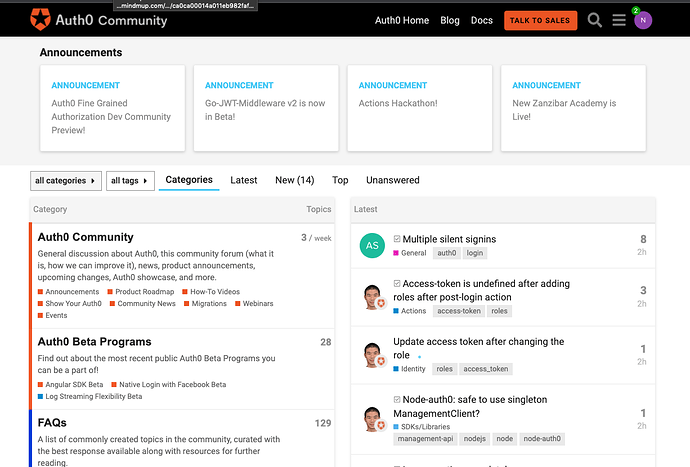690x467 pixels.
Task: Click reply count 8 on Multiple silent signins
Action: pos(643,239)
